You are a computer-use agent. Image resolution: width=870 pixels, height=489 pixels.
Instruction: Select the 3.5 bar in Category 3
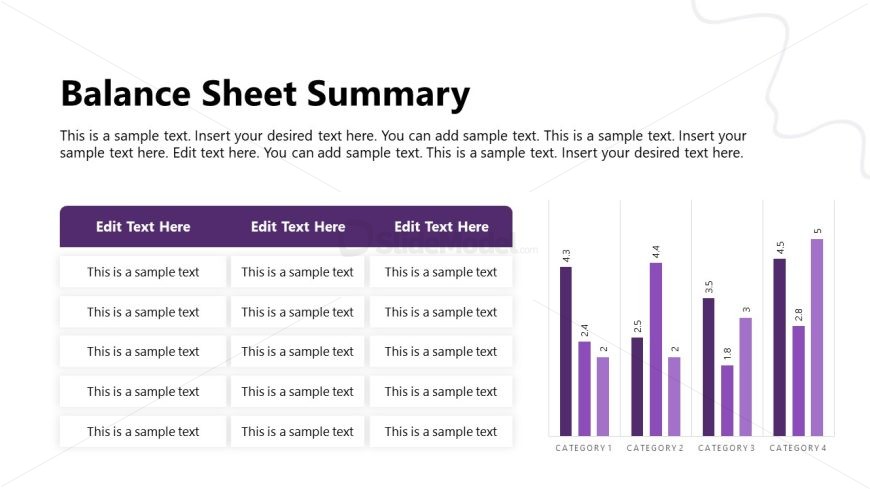[709, 366]
